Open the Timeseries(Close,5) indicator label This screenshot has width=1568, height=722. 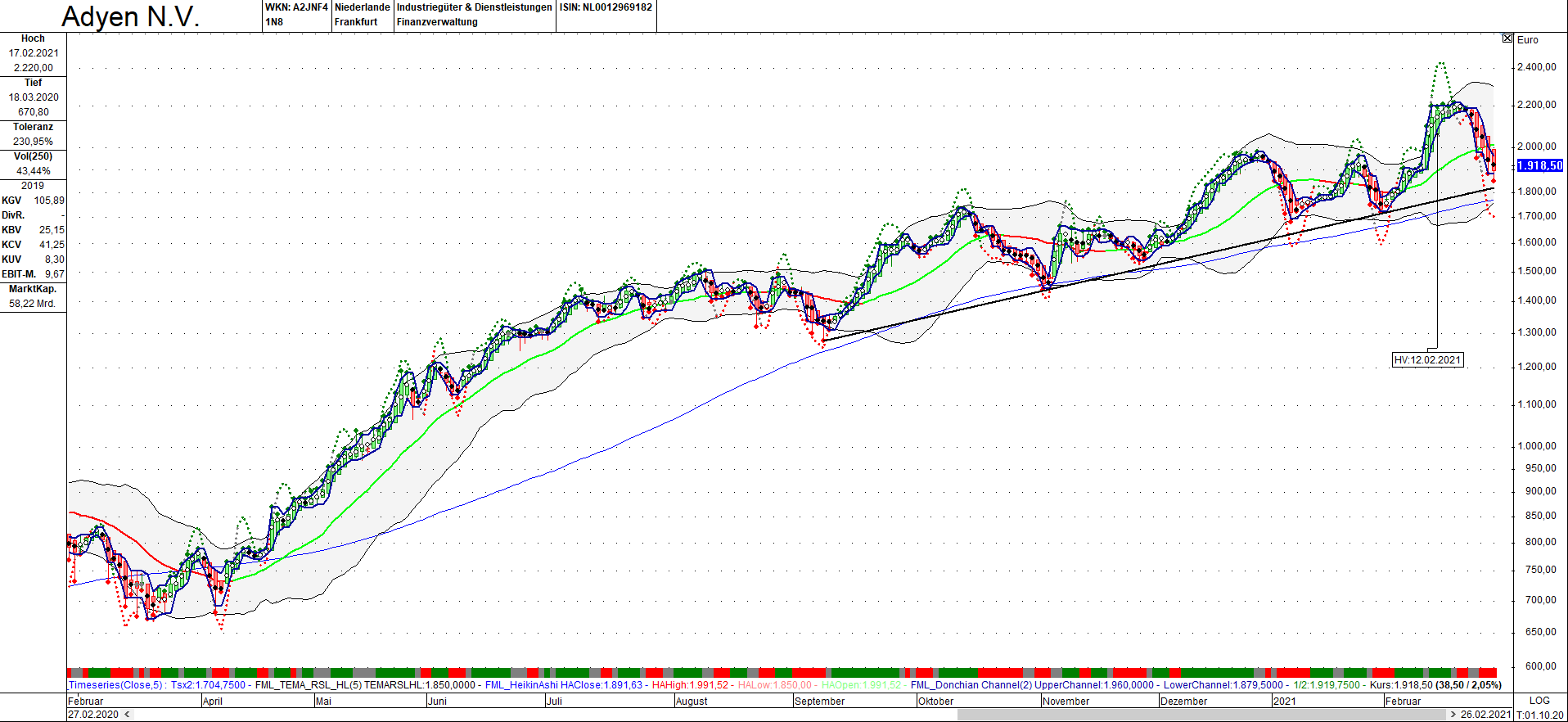click(x=116, y=685)
